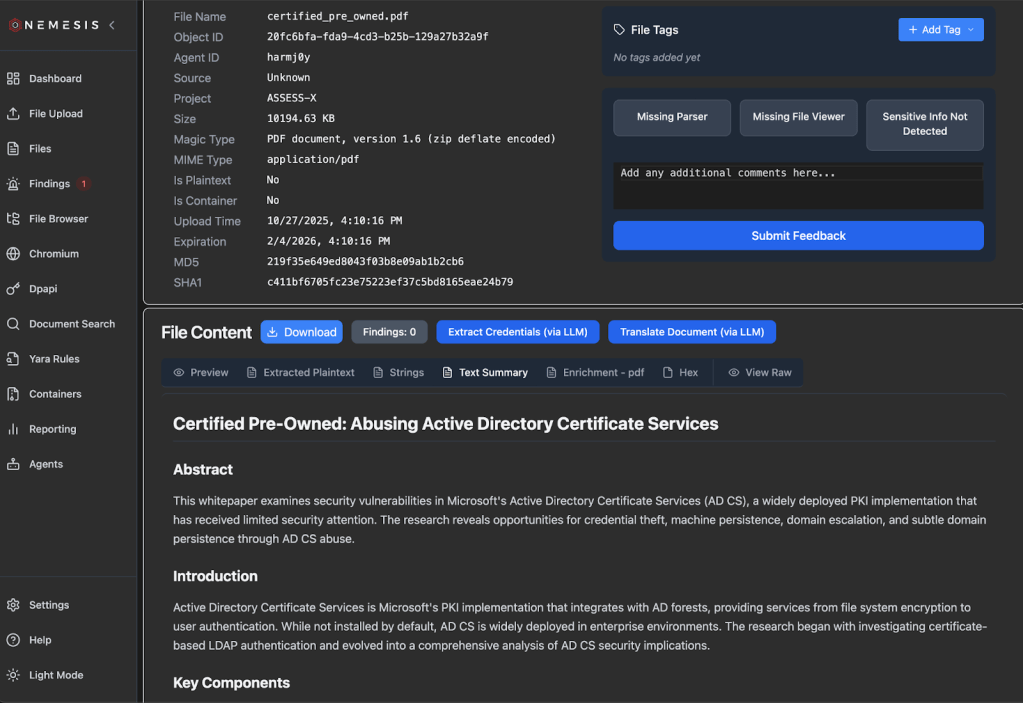Click the Submit Feedback button
Viewport: 1023px width, 703px height.
(798, 236)
